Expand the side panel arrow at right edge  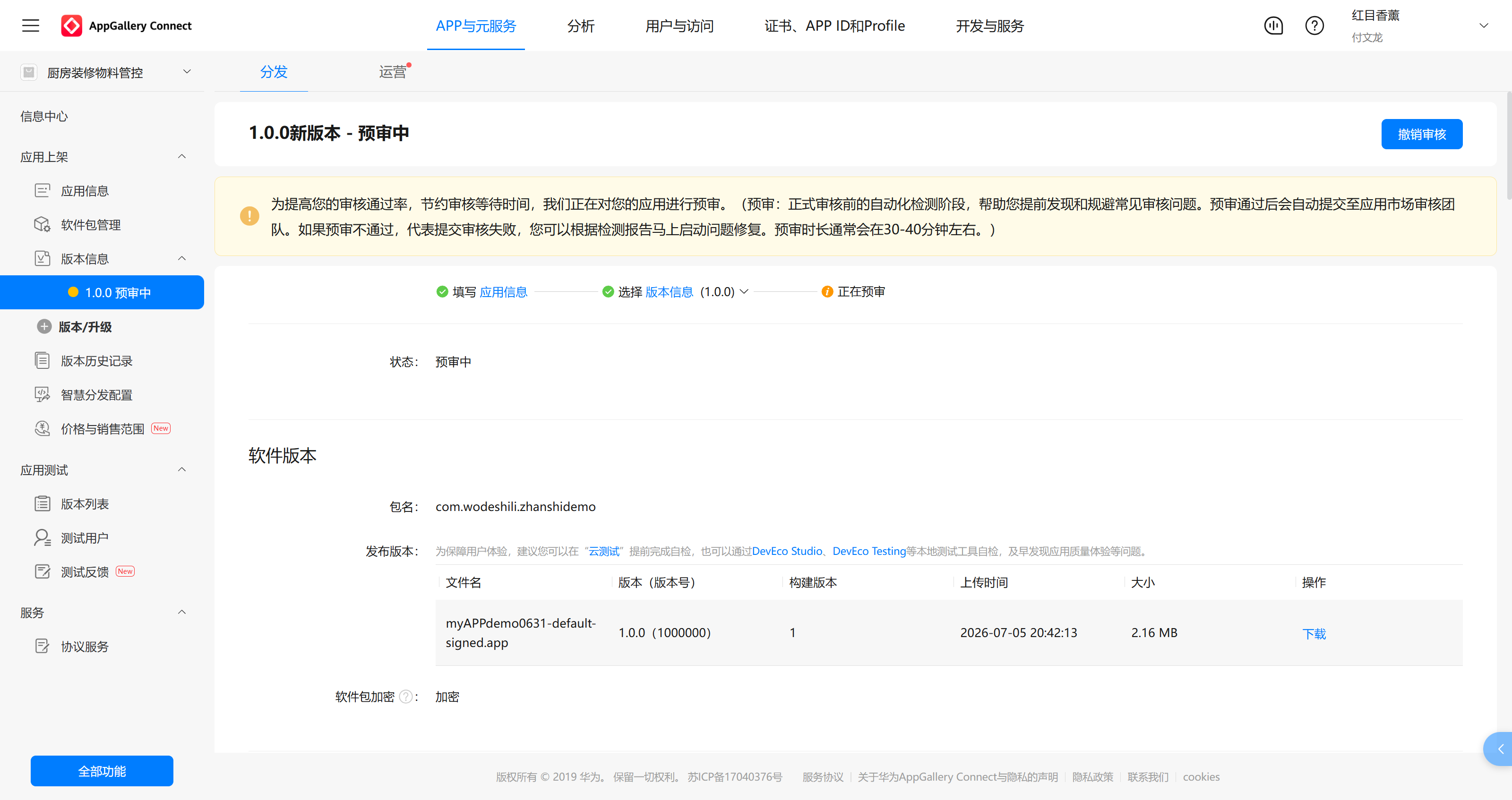click(1499, 749)
